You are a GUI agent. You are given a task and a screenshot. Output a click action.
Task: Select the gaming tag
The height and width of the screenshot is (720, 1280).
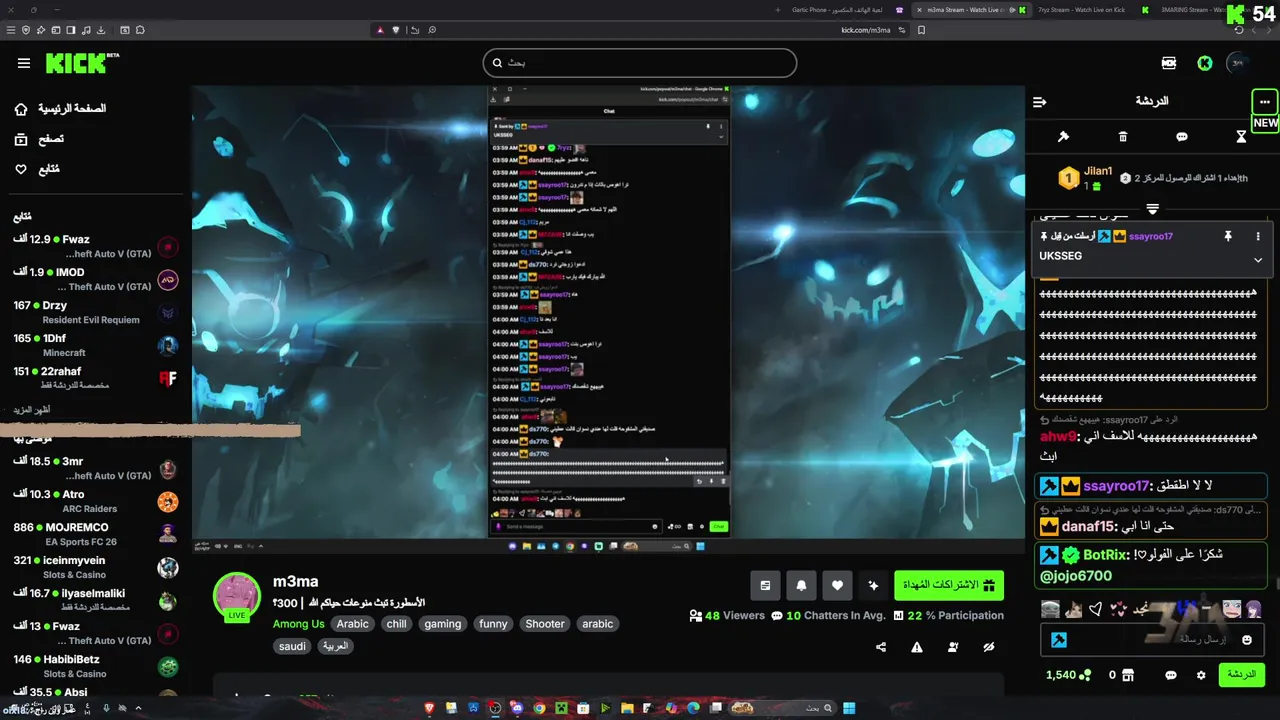tap(442, 623)
